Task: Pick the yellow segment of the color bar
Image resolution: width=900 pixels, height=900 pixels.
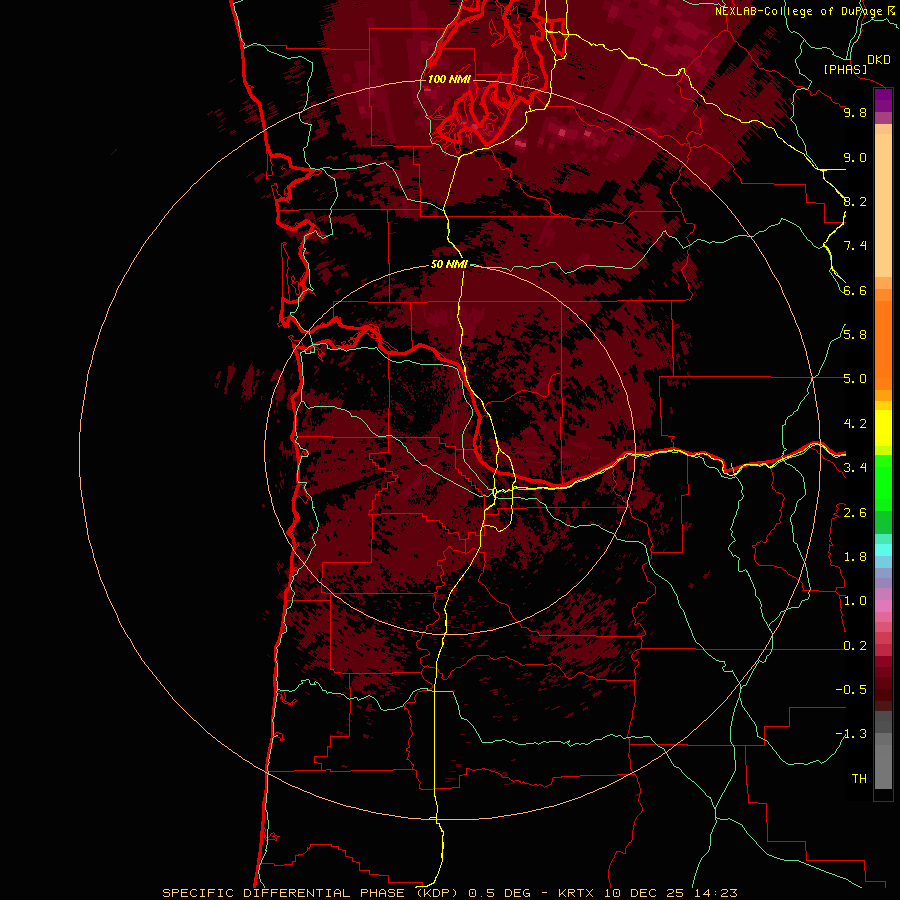Action: click(883, 428)
